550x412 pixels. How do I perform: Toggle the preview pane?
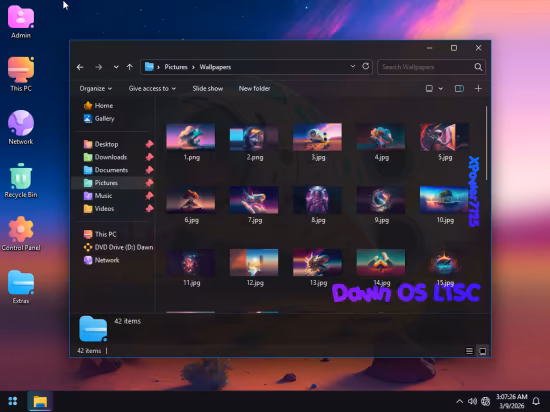[459, 88]
